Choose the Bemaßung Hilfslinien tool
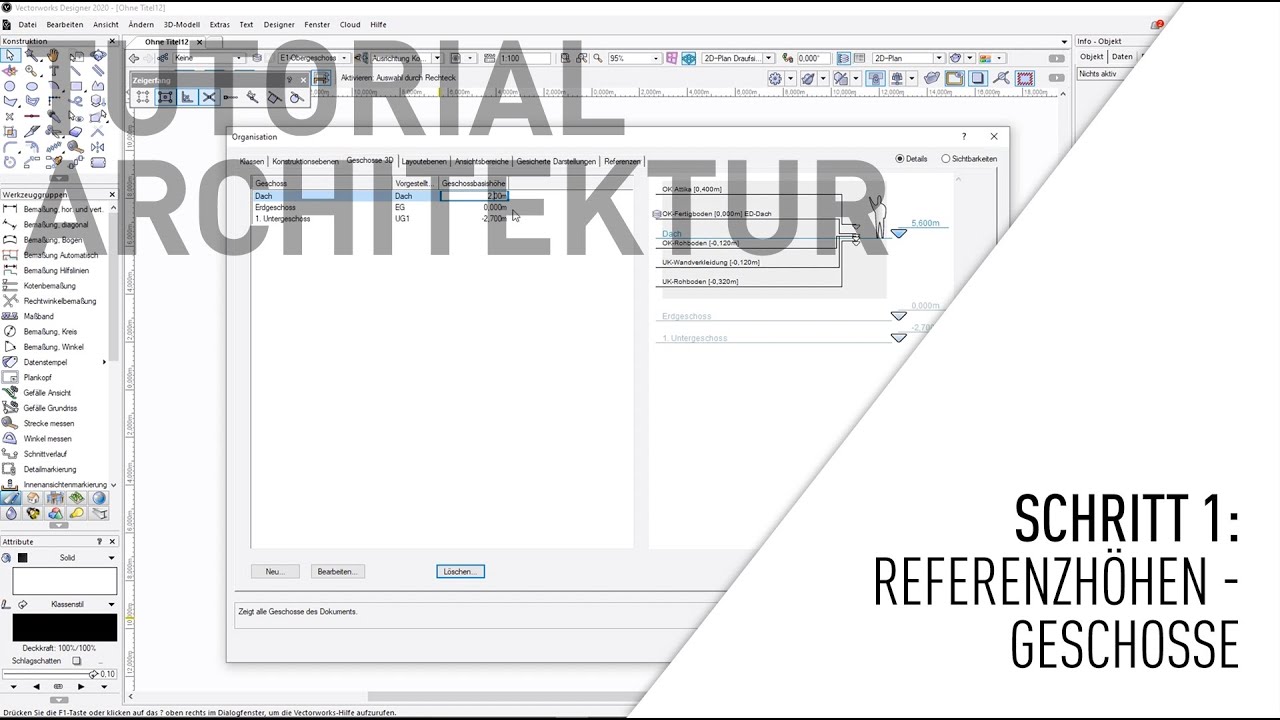The width and height of the screenshot is (1280, 720). click(x=58, y=270)
